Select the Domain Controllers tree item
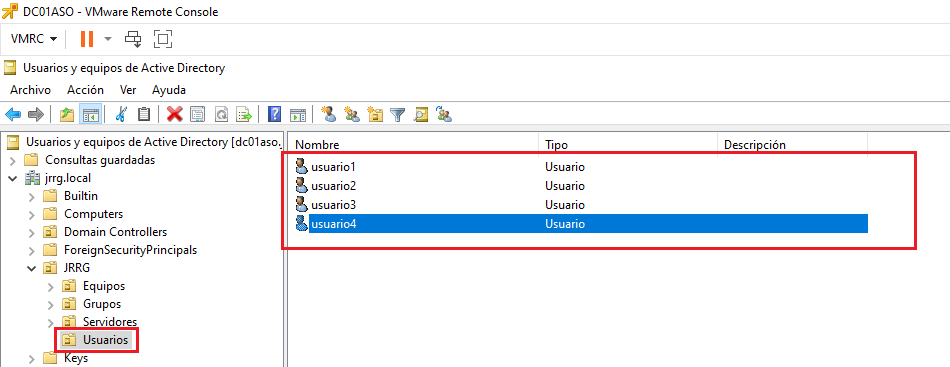The width and height of the screenshot is (950, 367). (x=115, y=232)
